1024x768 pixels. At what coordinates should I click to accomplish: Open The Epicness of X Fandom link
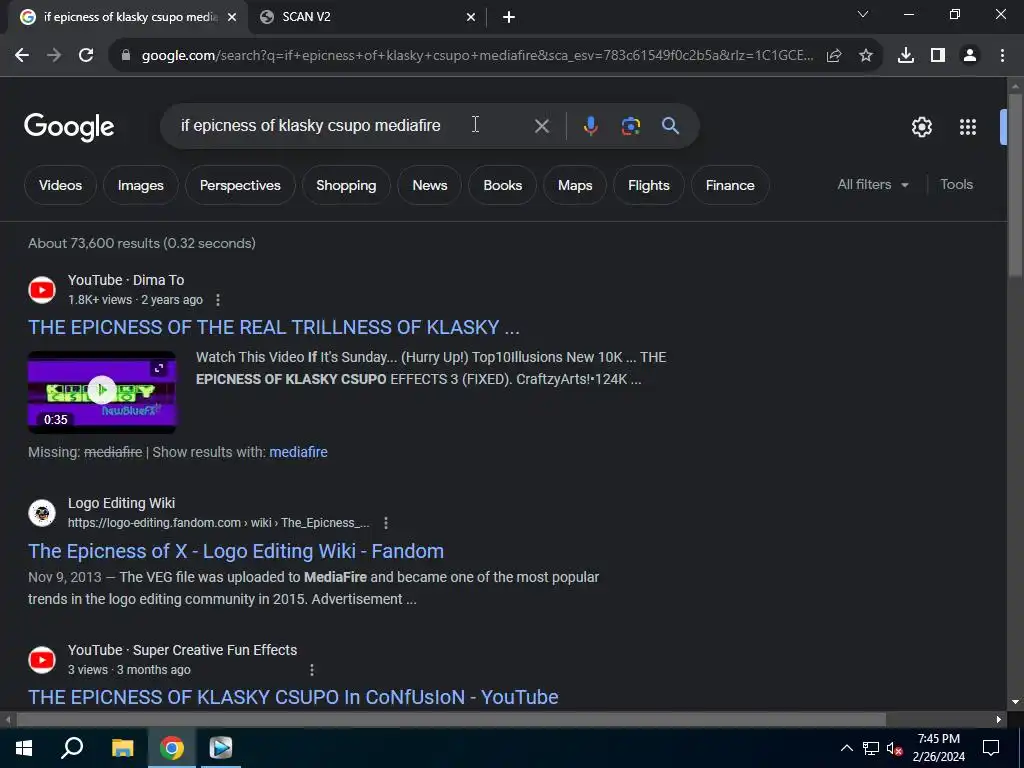[236, 551]
